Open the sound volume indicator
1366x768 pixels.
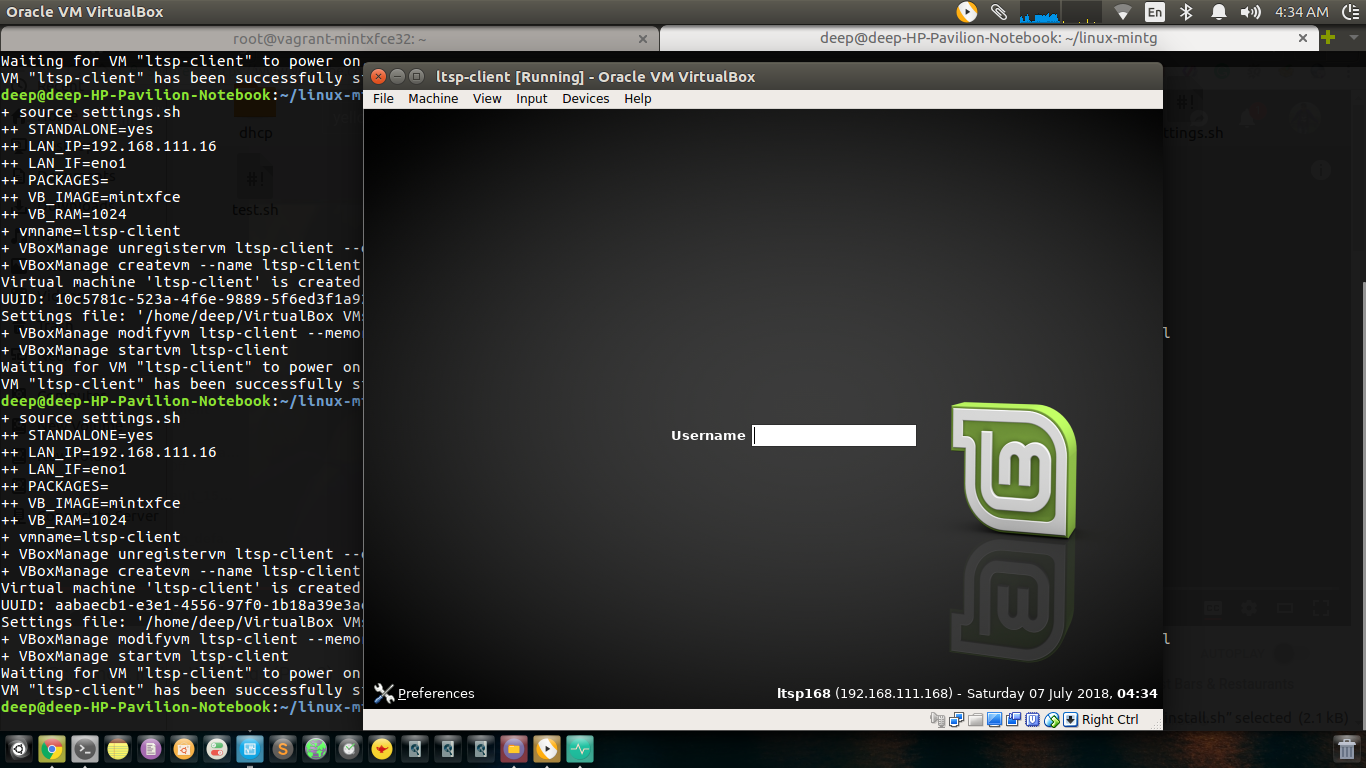click(x=1251, y=12)
